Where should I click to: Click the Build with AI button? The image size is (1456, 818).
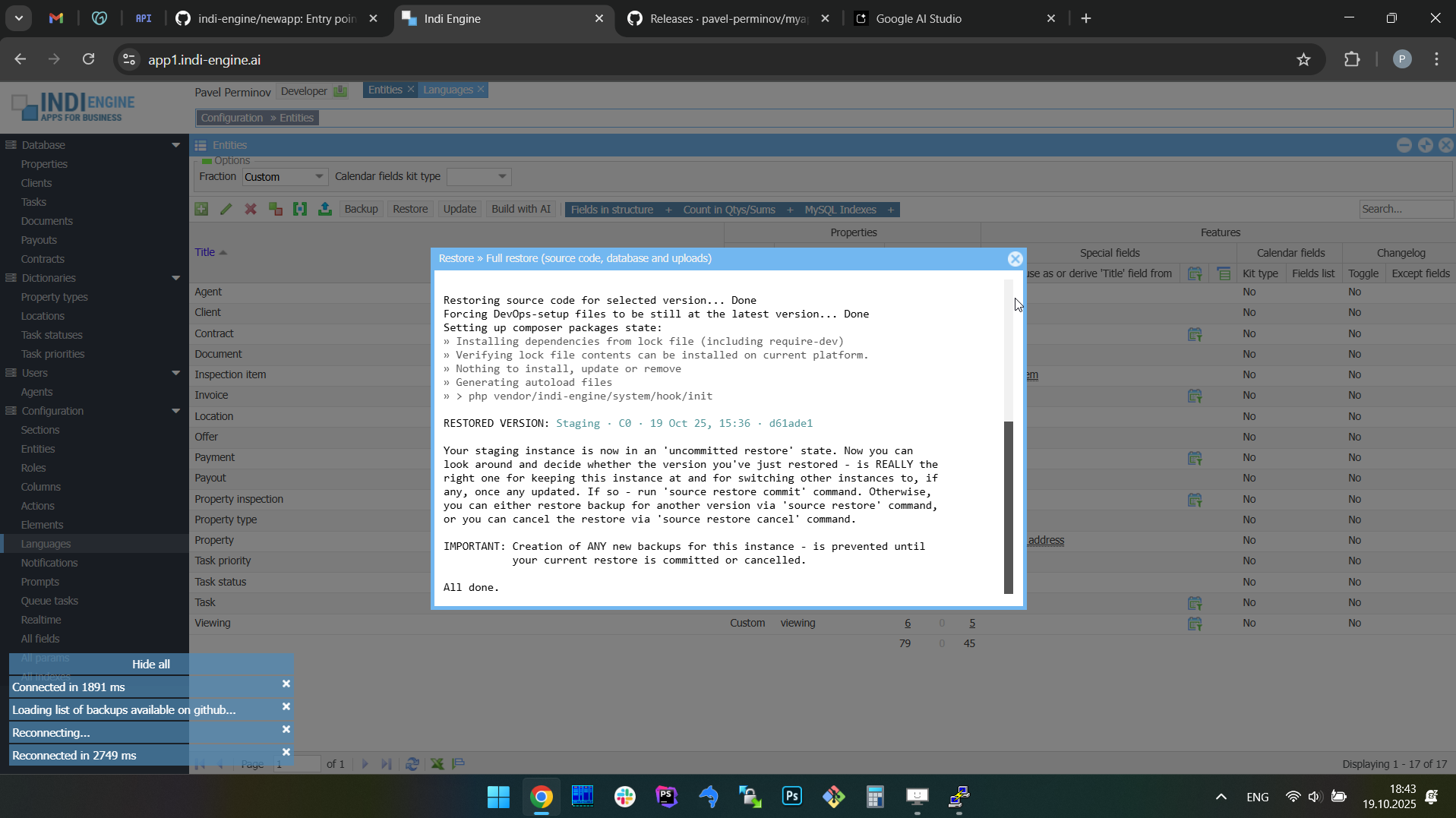tap(520, 210)
